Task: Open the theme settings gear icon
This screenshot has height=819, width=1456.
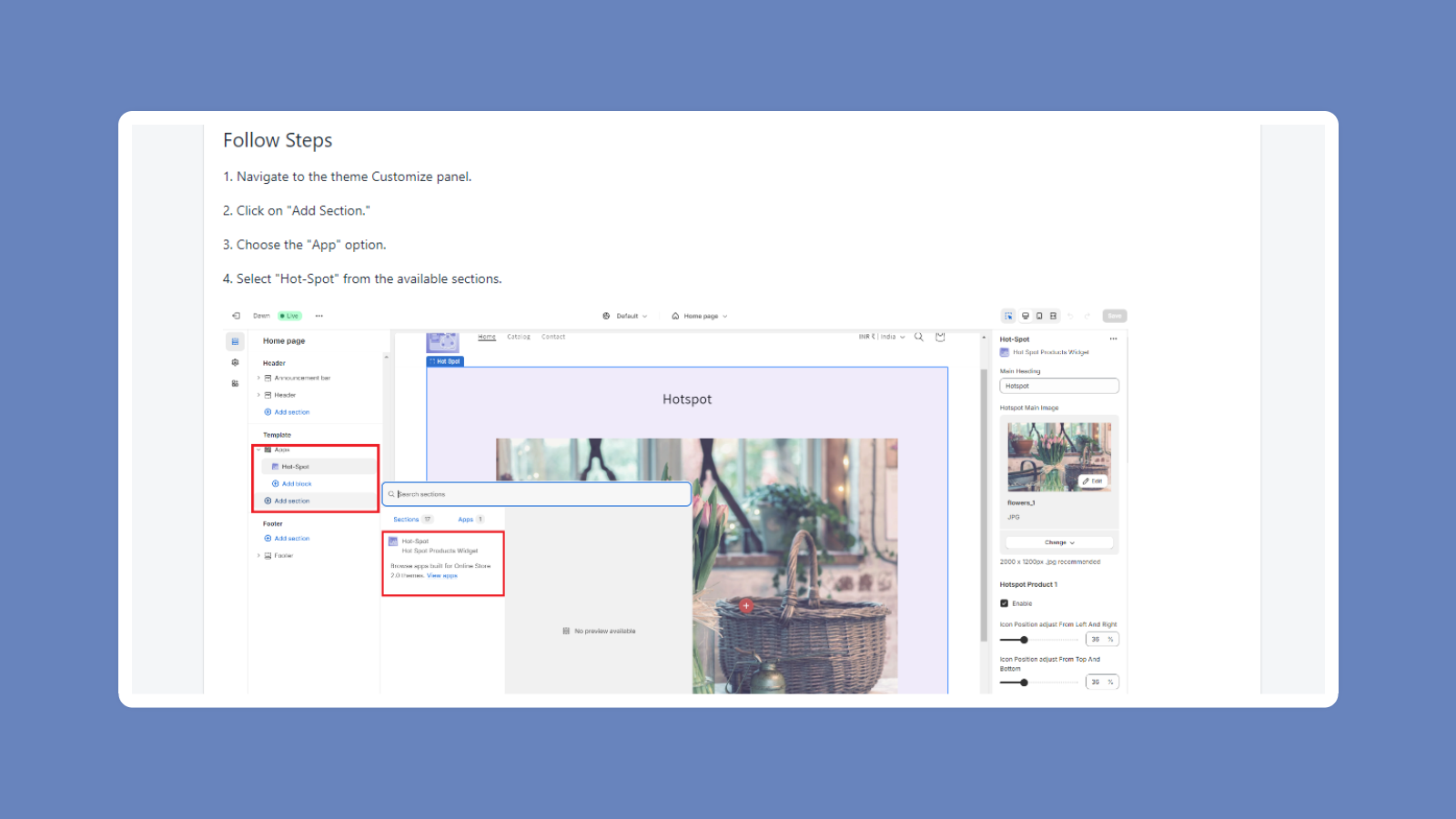Action: click(x=235, y=362)
